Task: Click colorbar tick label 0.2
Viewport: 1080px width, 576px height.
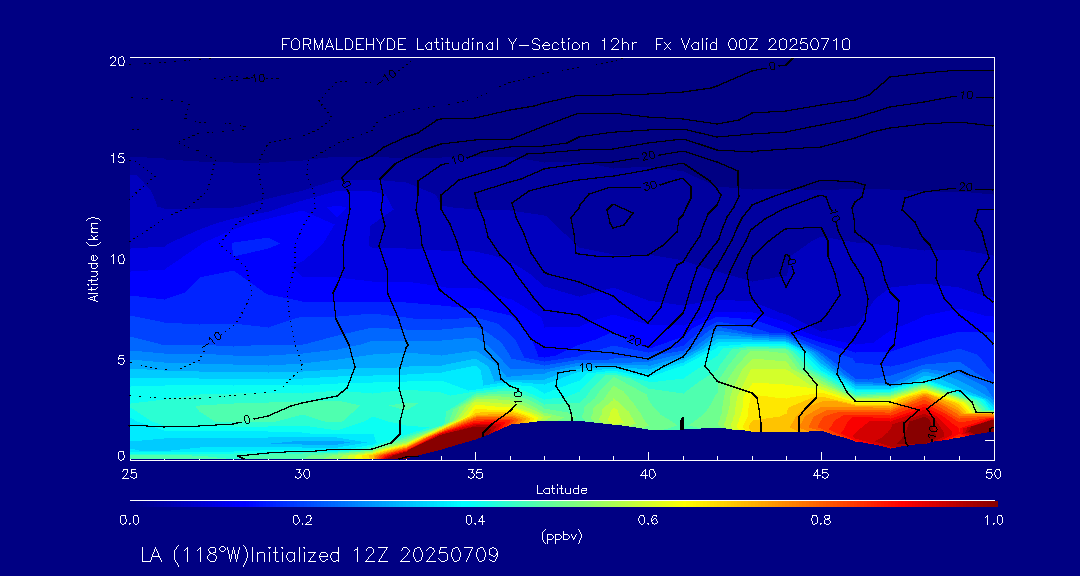Action: [x=302, y=520]
